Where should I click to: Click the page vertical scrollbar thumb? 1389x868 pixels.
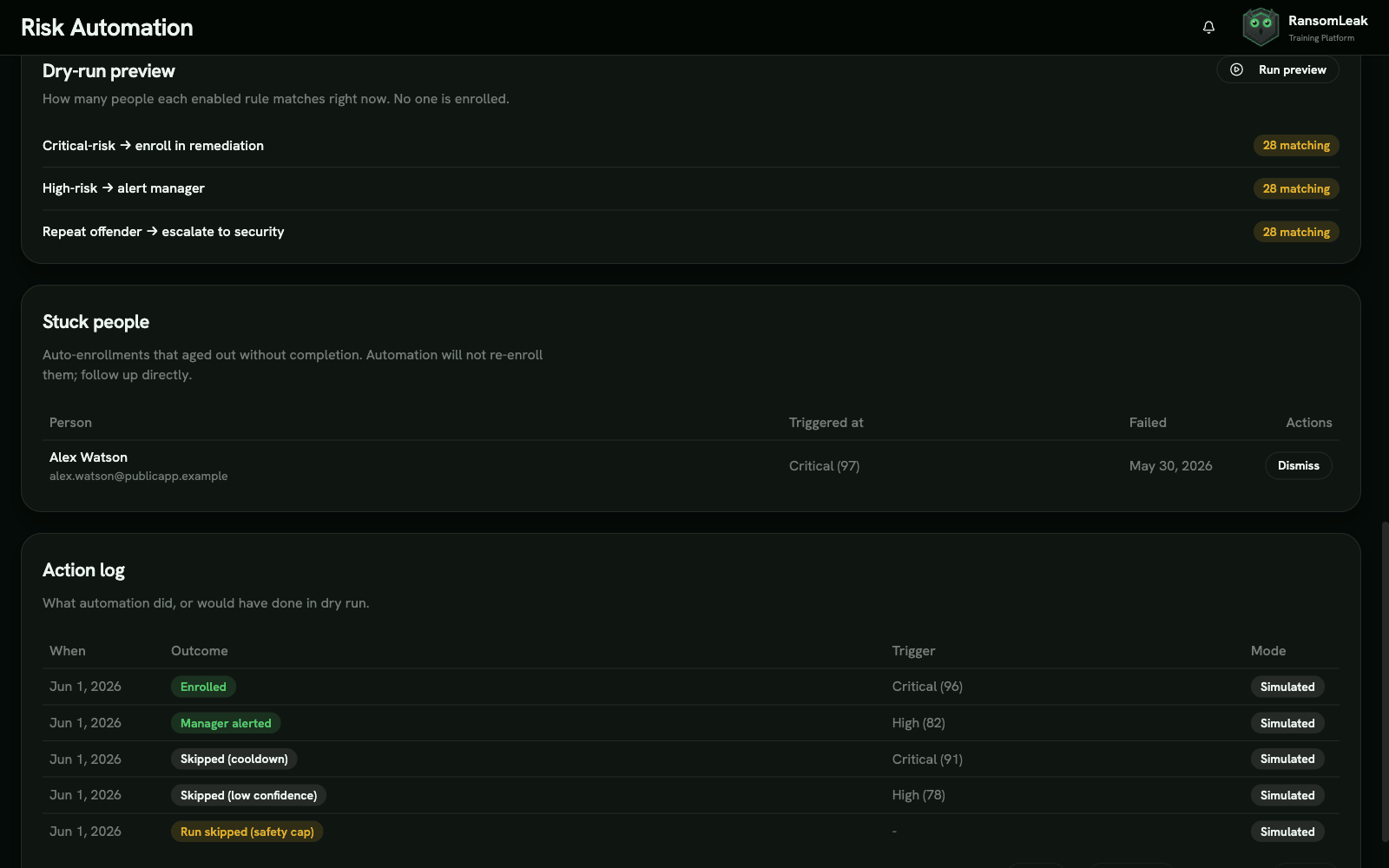pyautogui.click(x=1385, y=681)
